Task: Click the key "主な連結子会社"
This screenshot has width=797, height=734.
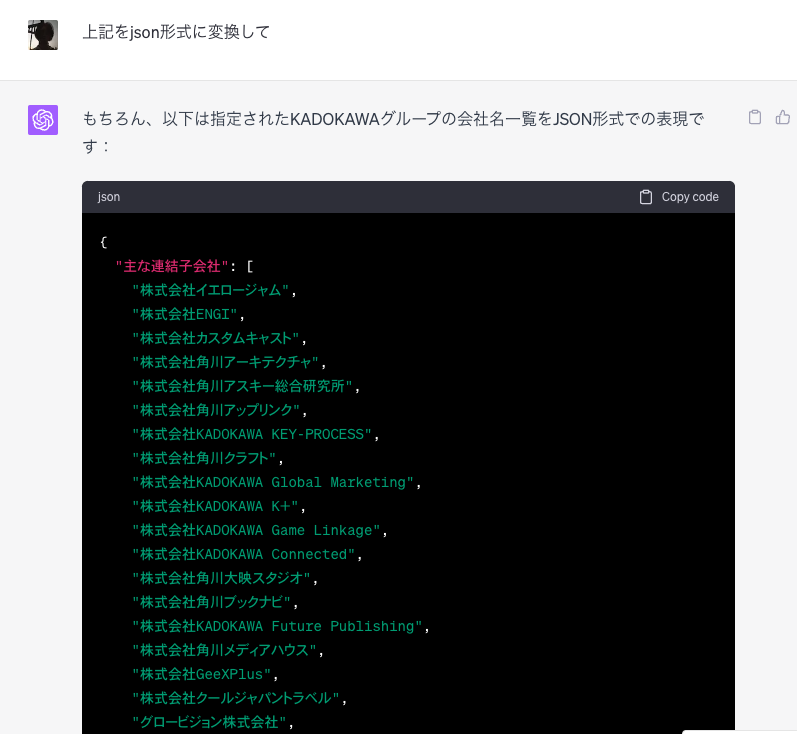Action: pos(172,266)
